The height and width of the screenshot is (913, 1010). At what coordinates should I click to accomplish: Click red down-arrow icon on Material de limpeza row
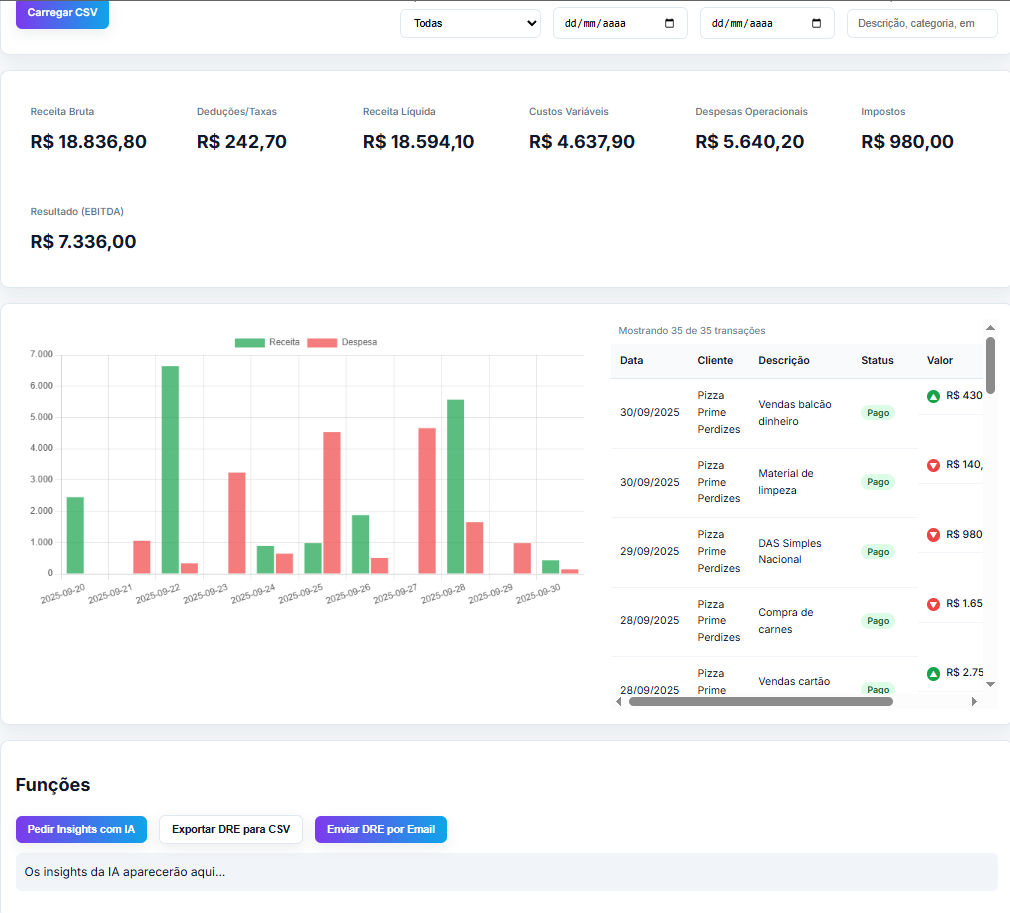[x=933, y=465]
